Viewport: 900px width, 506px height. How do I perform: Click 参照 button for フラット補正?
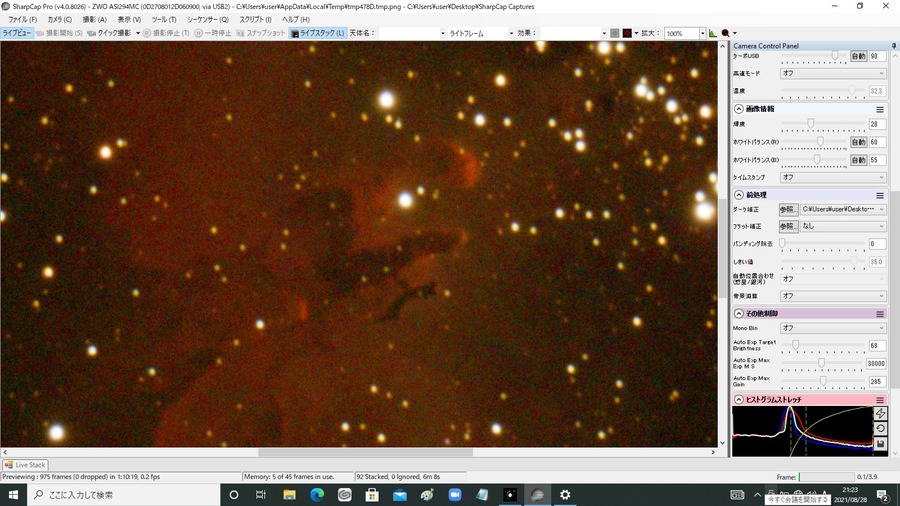[789, 226]
